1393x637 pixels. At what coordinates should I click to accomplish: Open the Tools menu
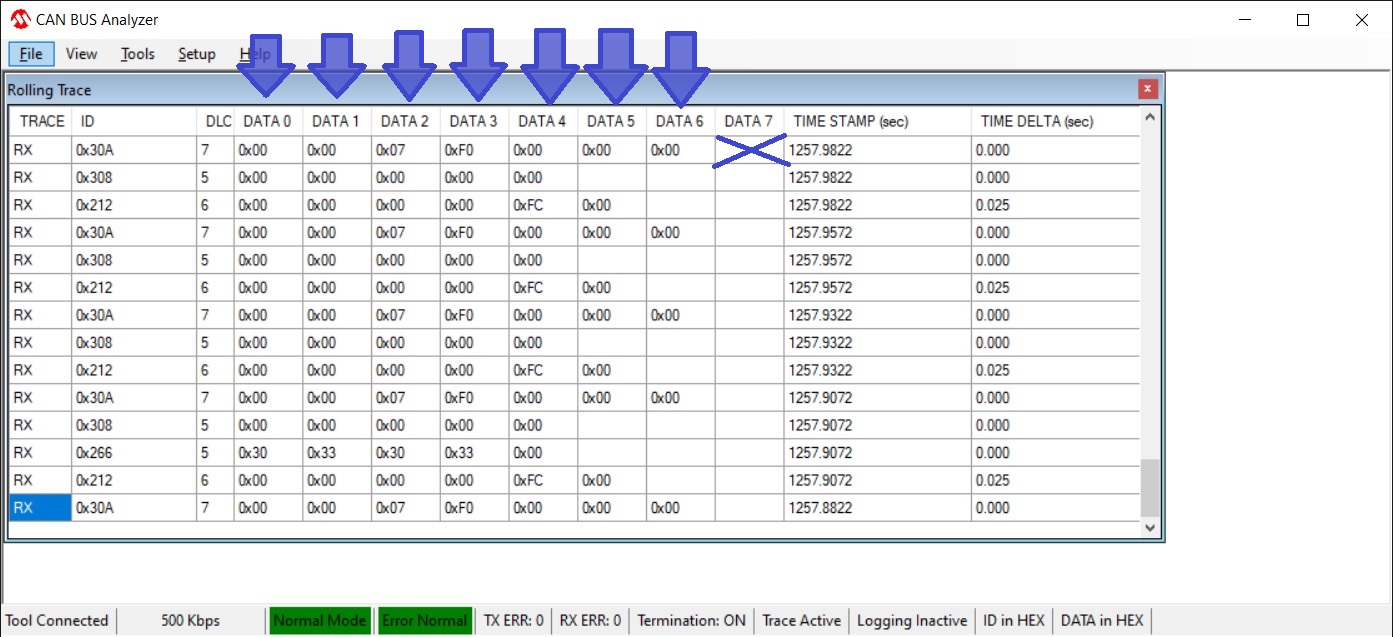coord(138,54)
